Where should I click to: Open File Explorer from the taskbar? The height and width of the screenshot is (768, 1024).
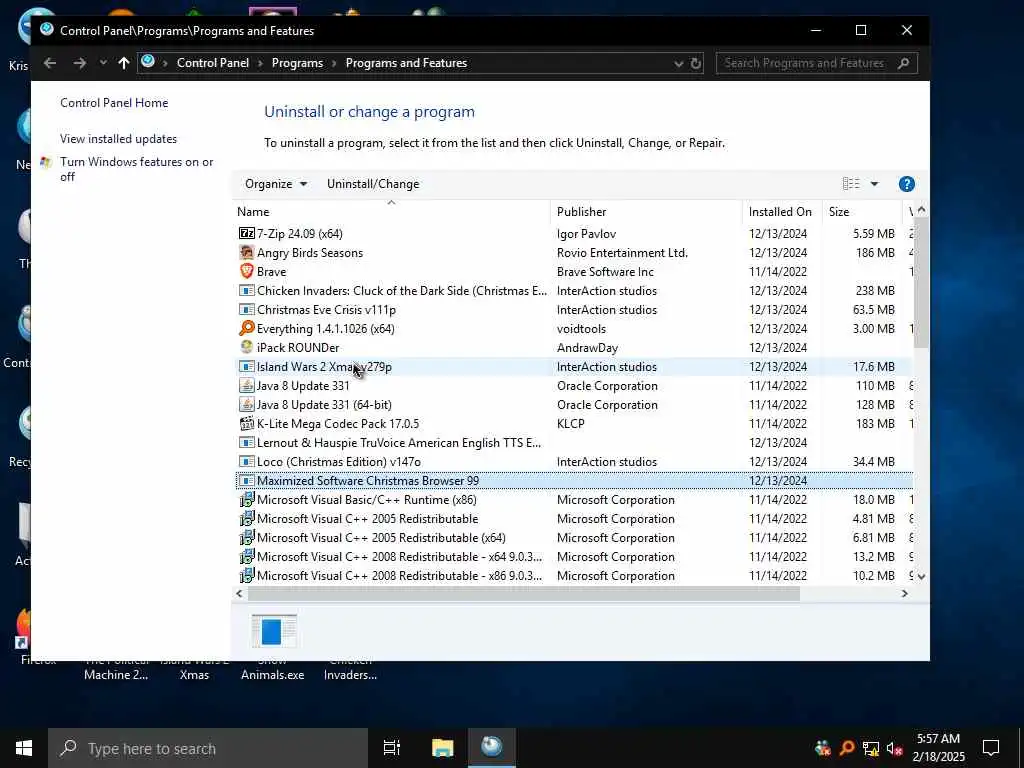point(442,748)
